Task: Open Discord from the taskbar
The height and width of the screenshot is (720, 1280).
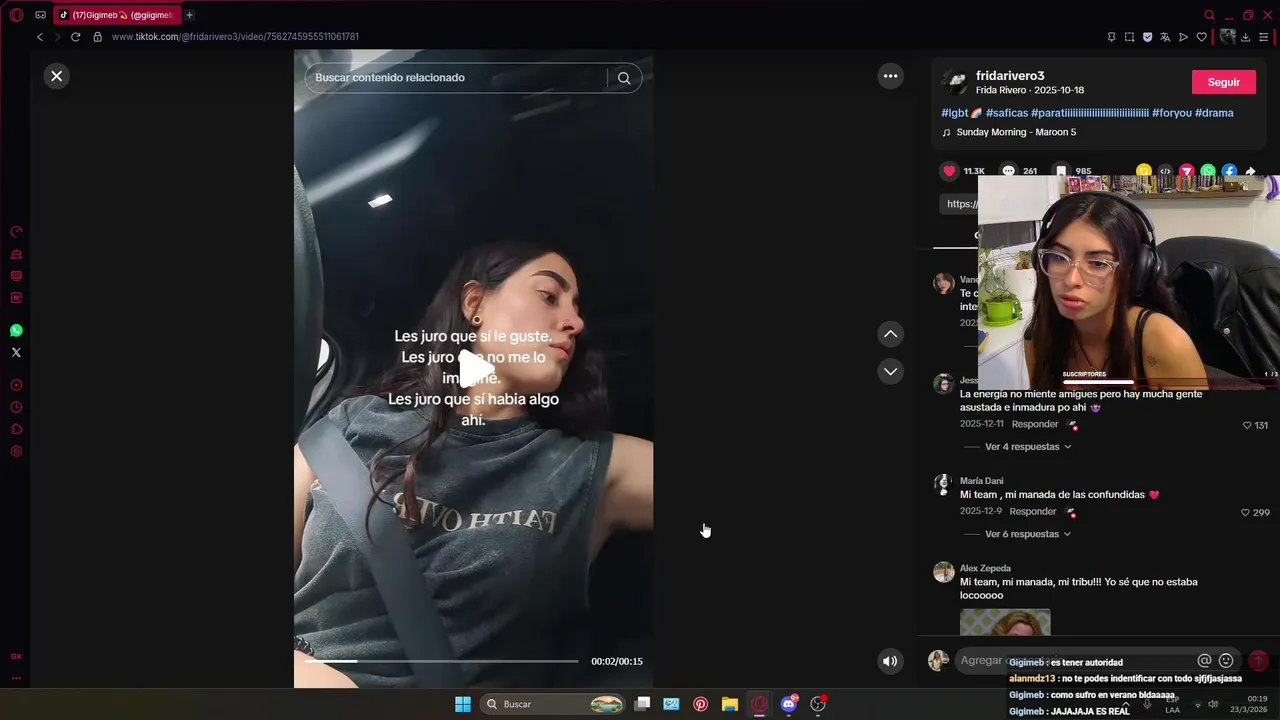Action: [789, 704]
